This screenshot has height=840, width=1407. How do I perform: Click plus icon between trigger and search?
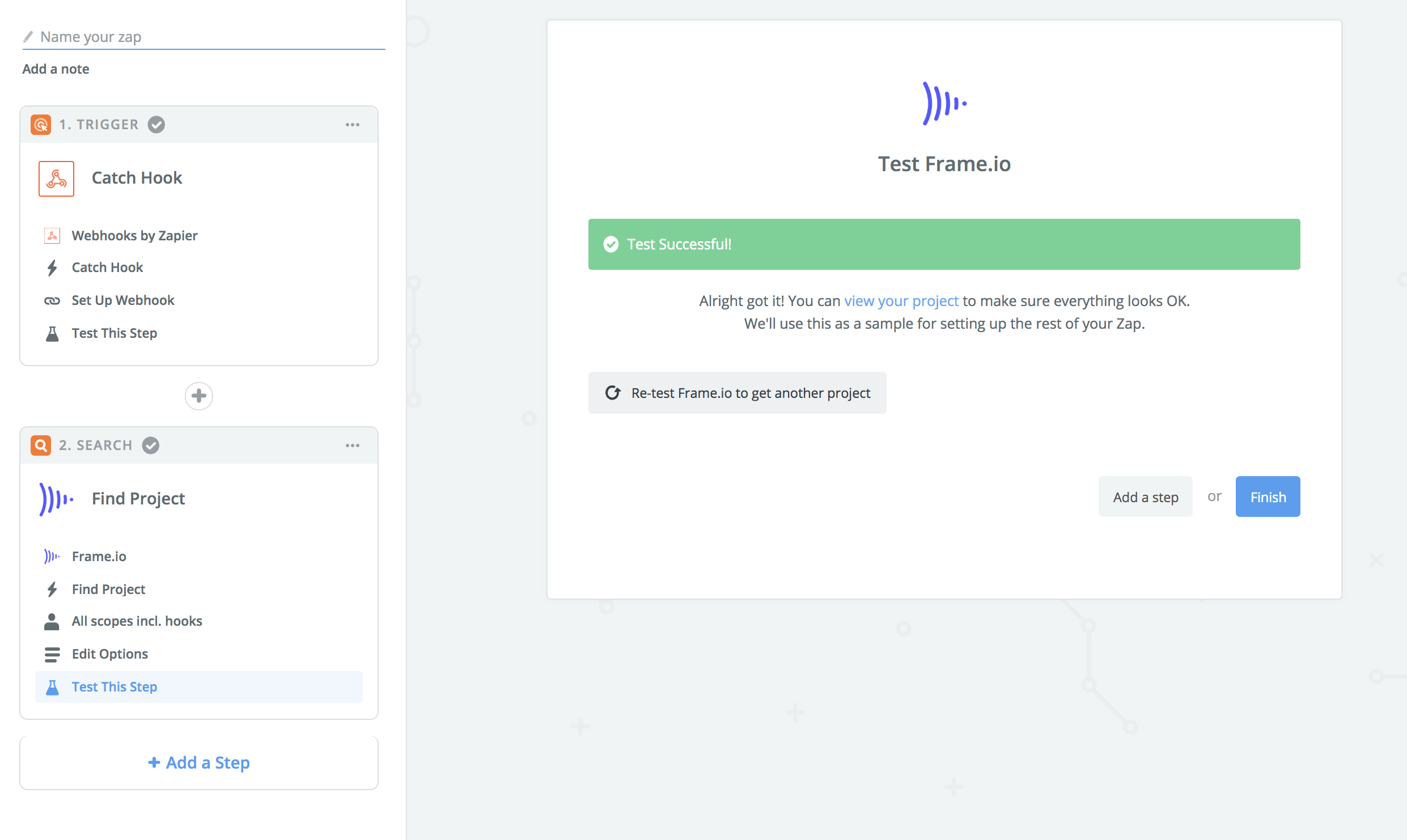198,396
